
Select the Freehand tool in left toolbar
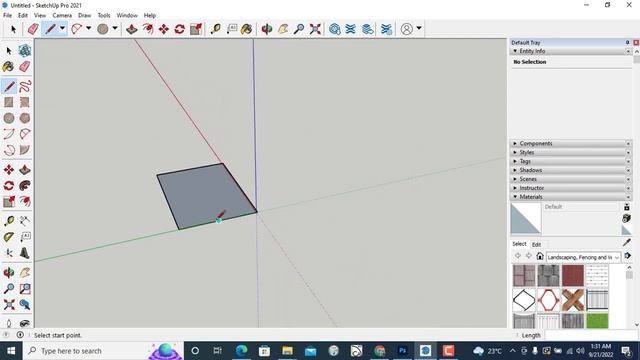point(25,86)
